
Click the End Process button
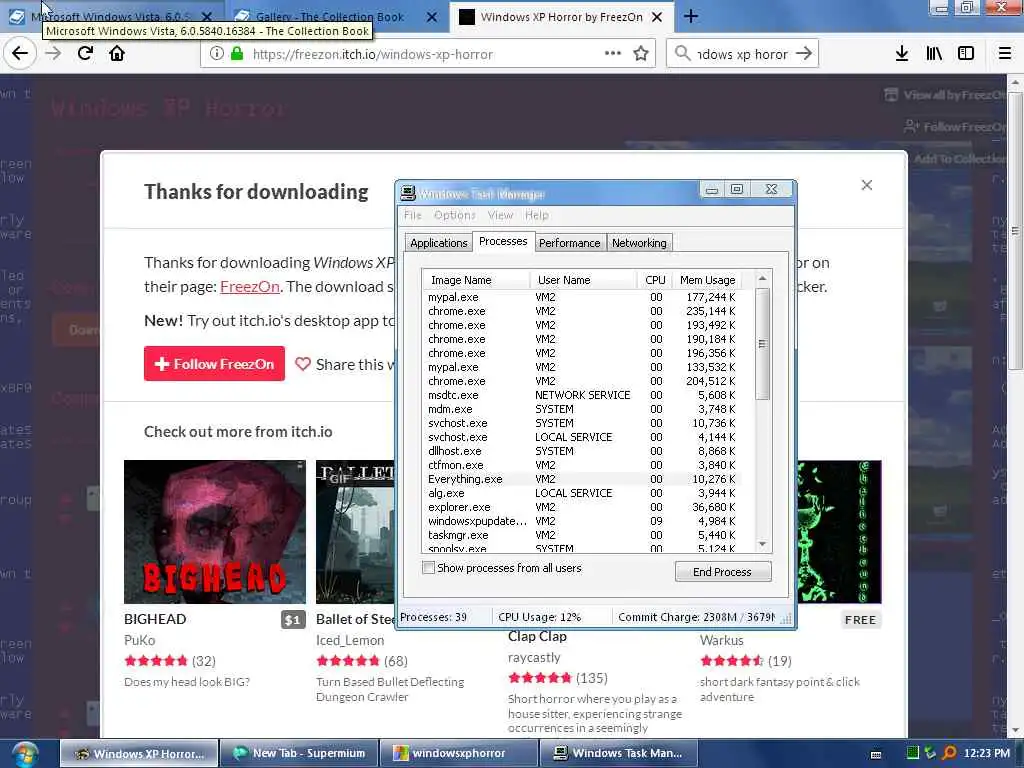(722, 571)
